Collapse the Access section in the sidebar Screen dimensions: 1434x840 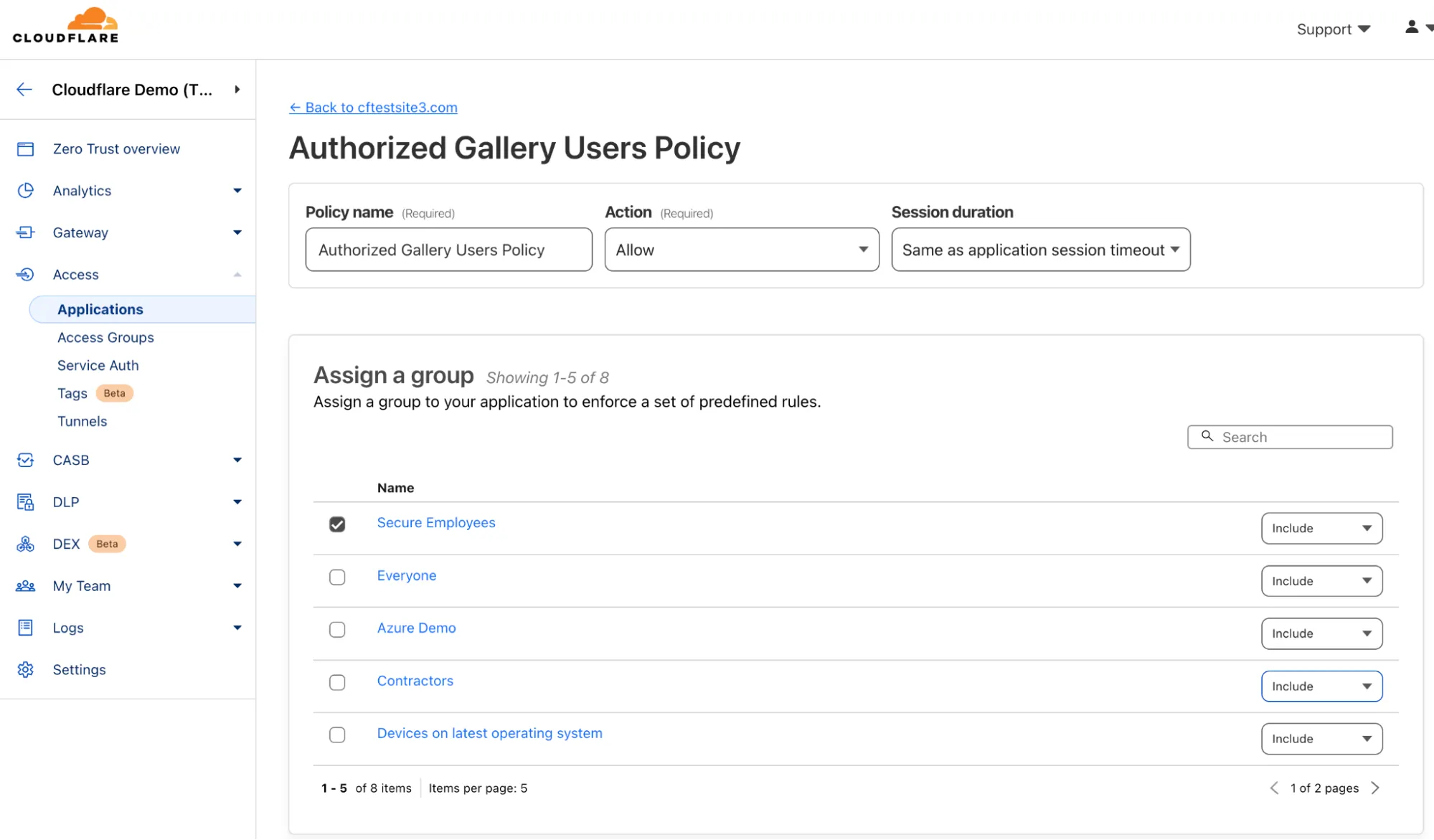237,274
